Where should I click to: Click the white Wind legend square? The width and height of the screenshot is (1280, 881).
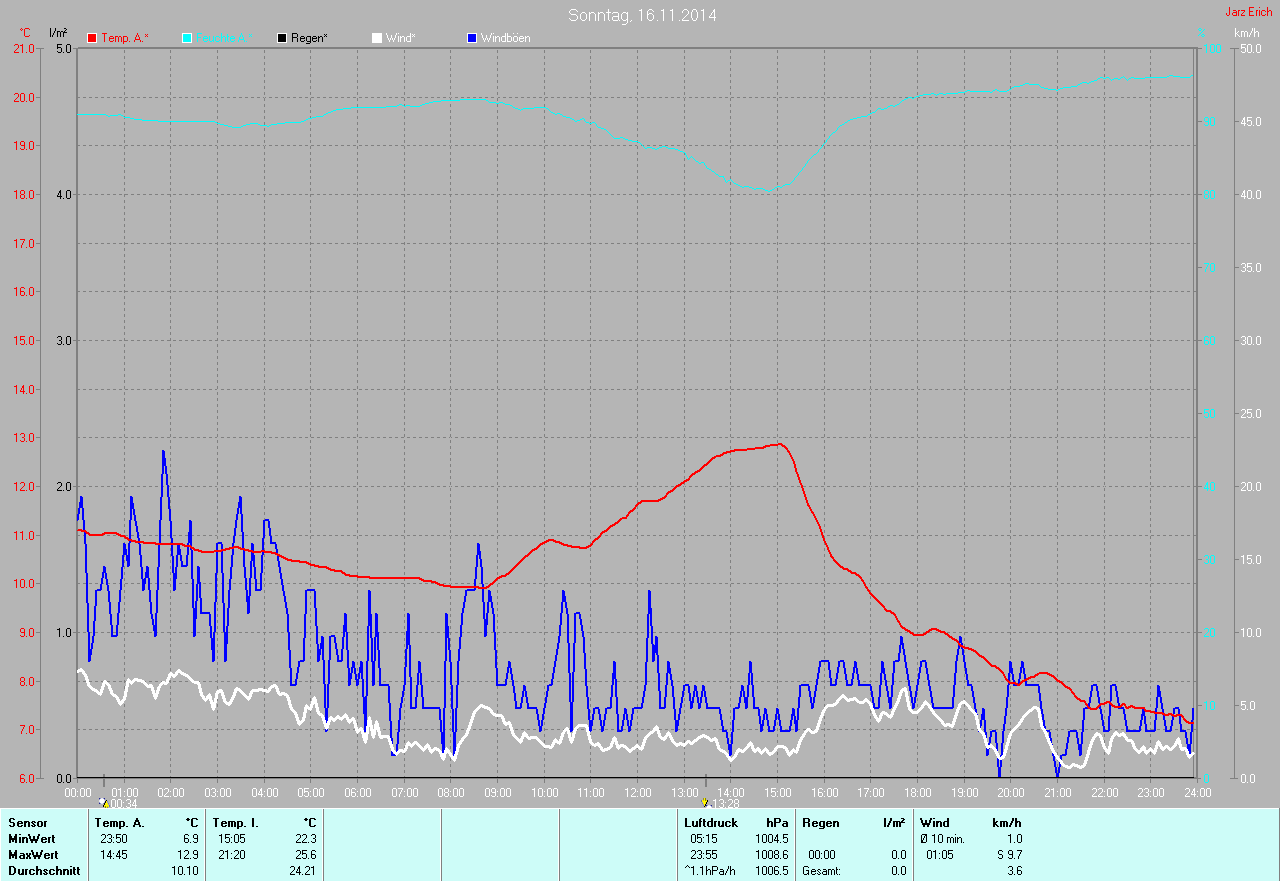pos(377,38)
